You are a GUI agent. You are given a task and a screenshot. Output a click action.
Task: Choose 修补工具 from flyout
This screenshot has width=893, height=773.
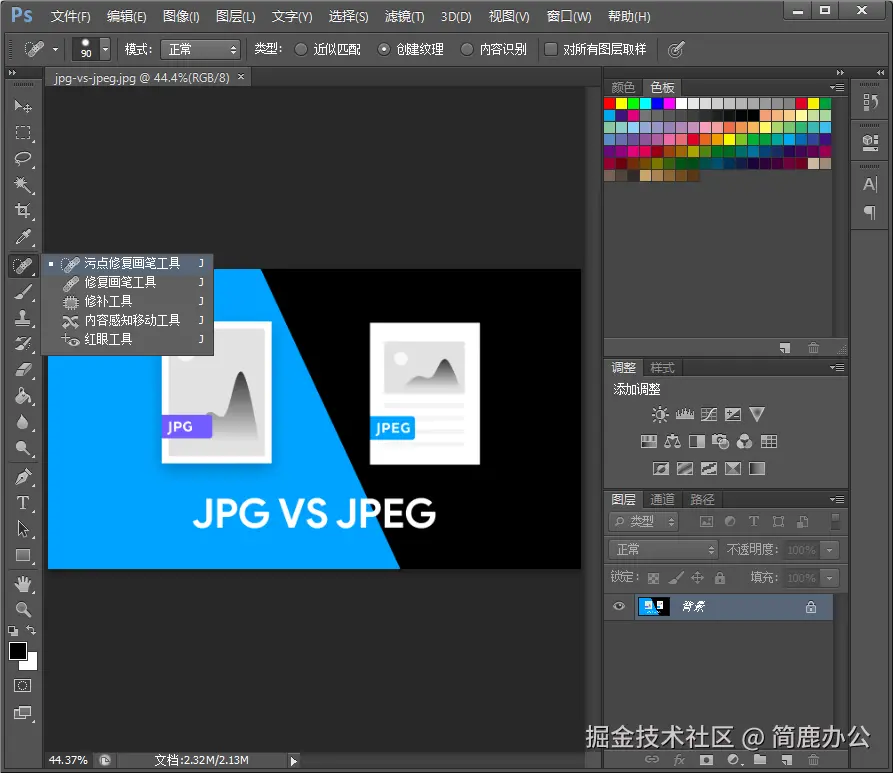[128, 301]
